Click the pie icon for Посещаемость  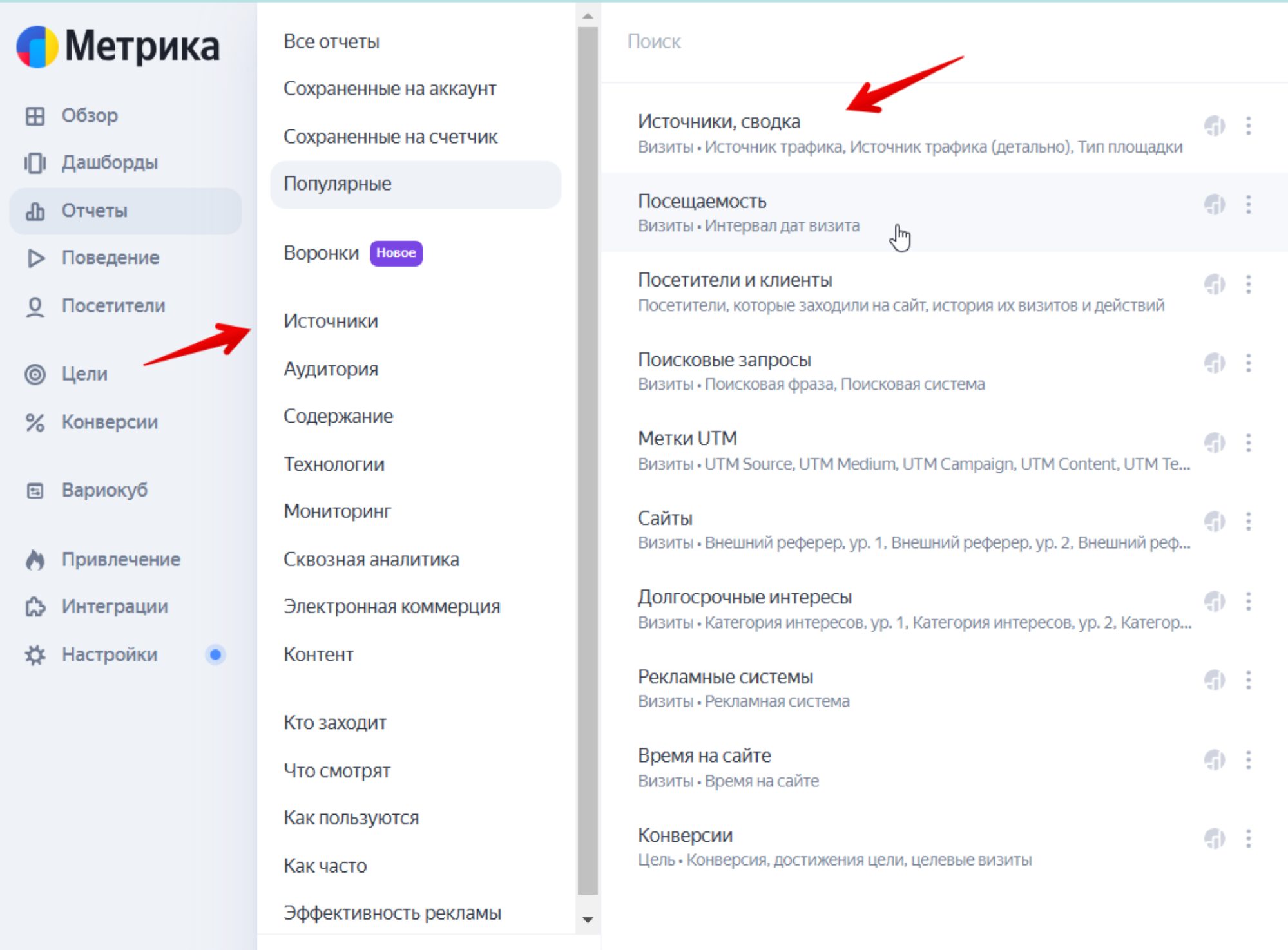pos(1215,205)
